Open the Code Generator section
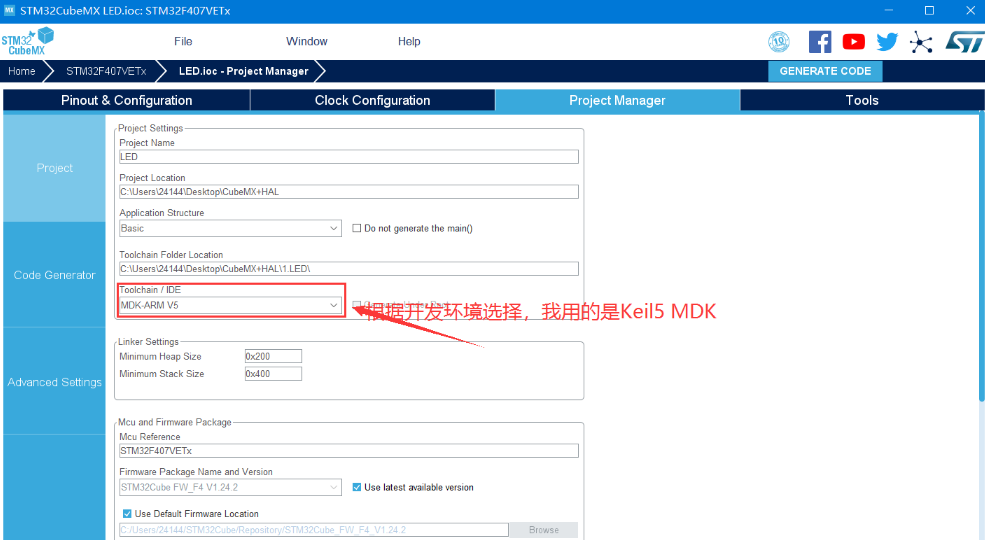This screenshot has width=985, height=540. [x=54, y=275]
